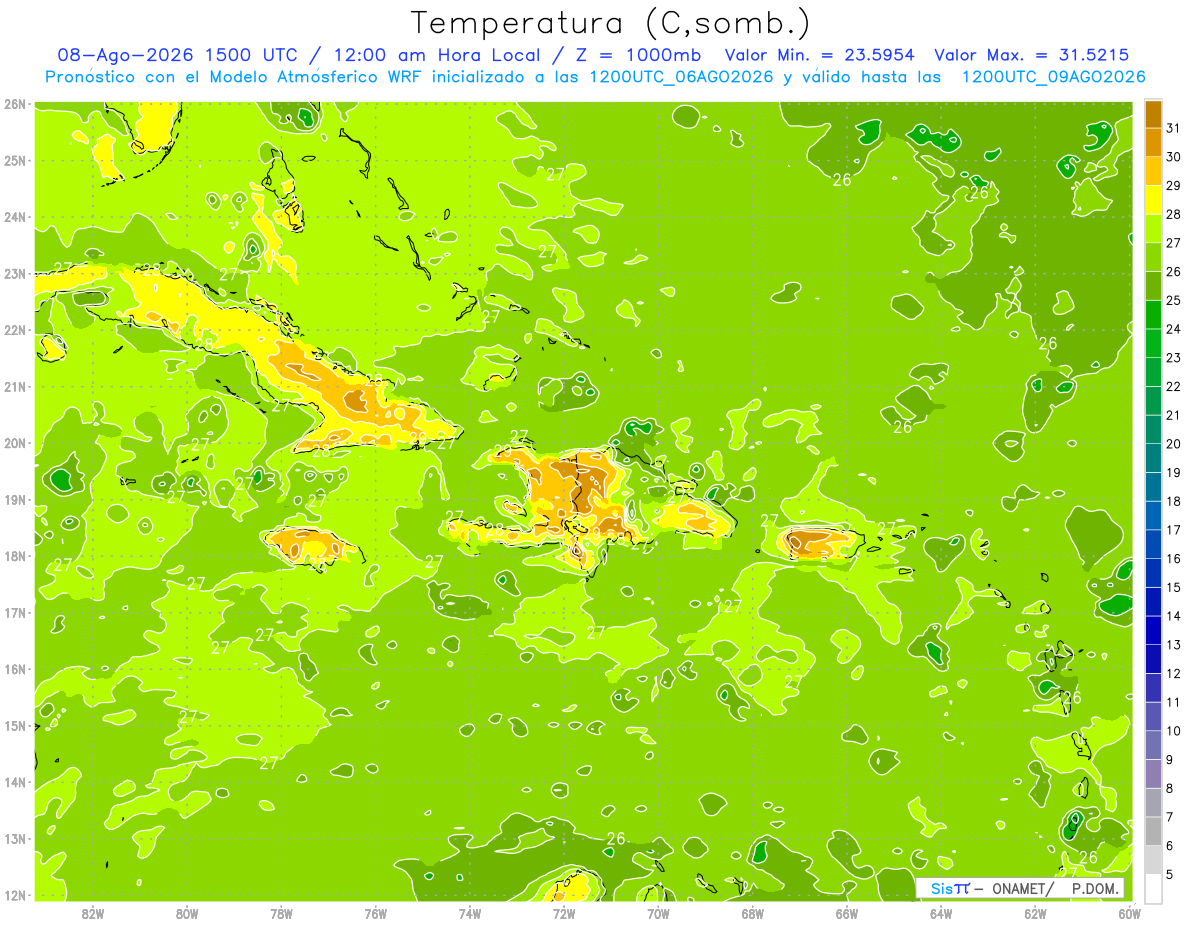The width and height of the screenshot is (1200, 927).
Task: Click the "60W" longitude axis label
Action: click(x=1129, y=913)
